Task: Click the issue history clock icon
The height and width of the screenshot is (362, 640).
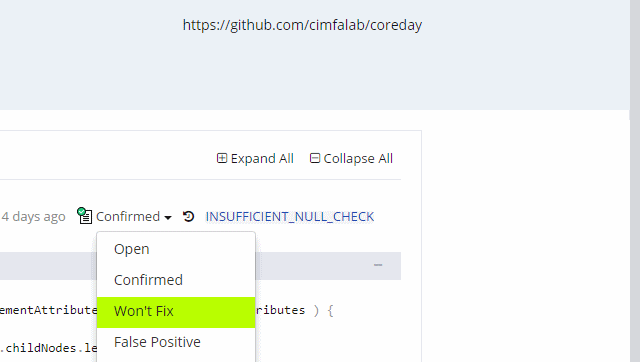Action: [x=188, y=216]
